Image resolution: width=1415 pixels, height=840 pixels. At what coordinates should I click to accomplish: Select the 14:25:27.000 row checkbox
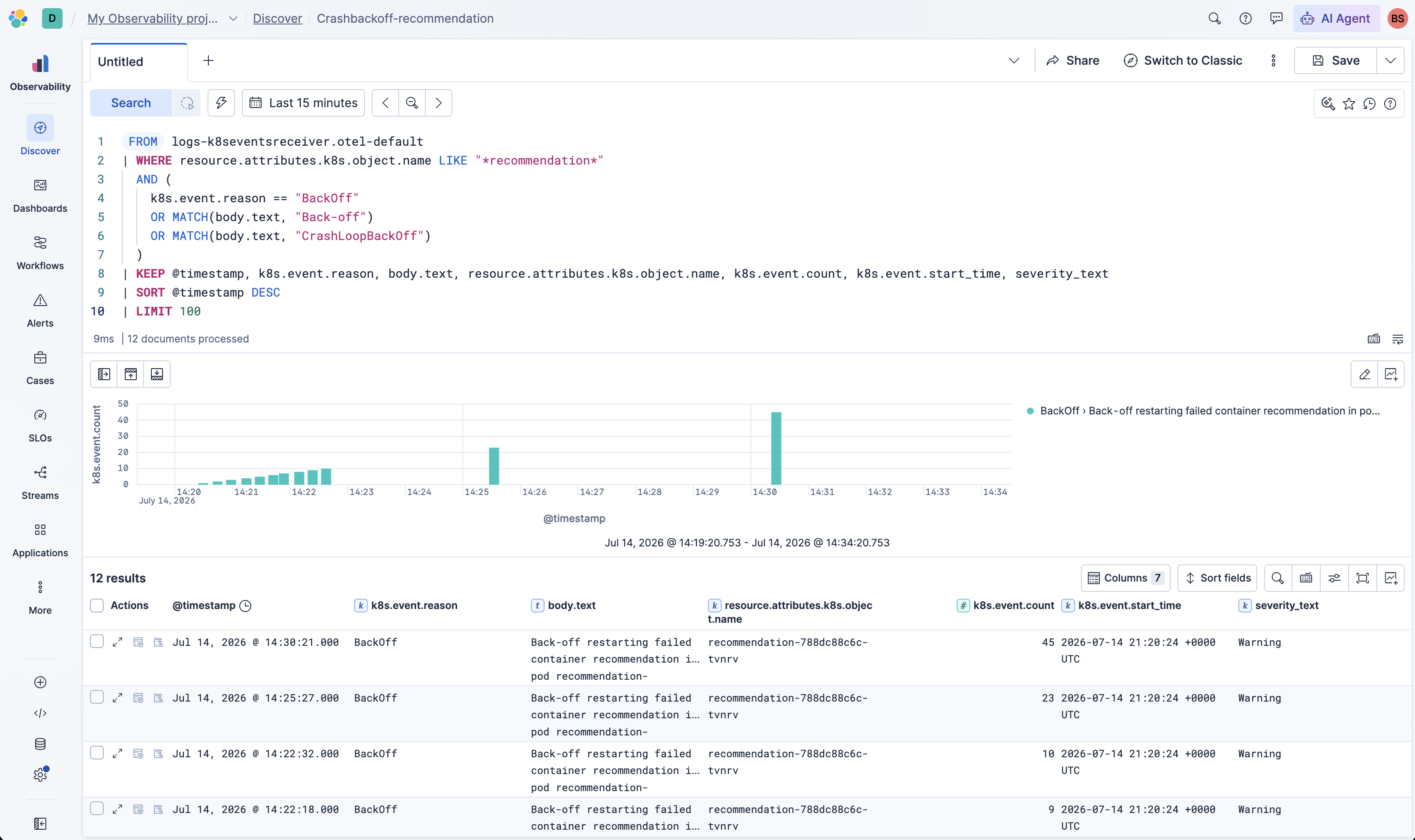click(97, 697)
